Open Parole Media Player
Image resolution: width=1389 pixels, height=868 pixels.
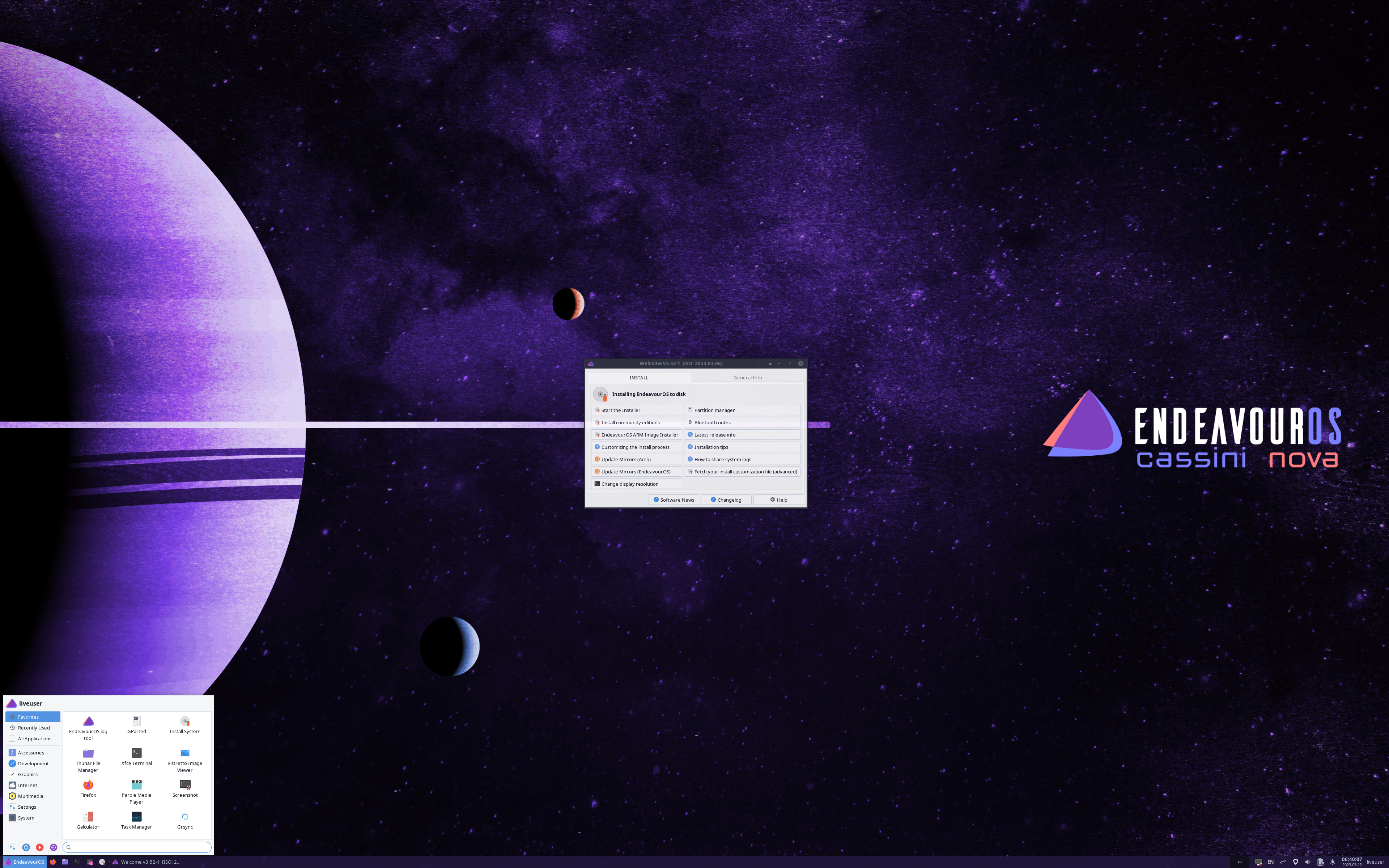(136, 792)
